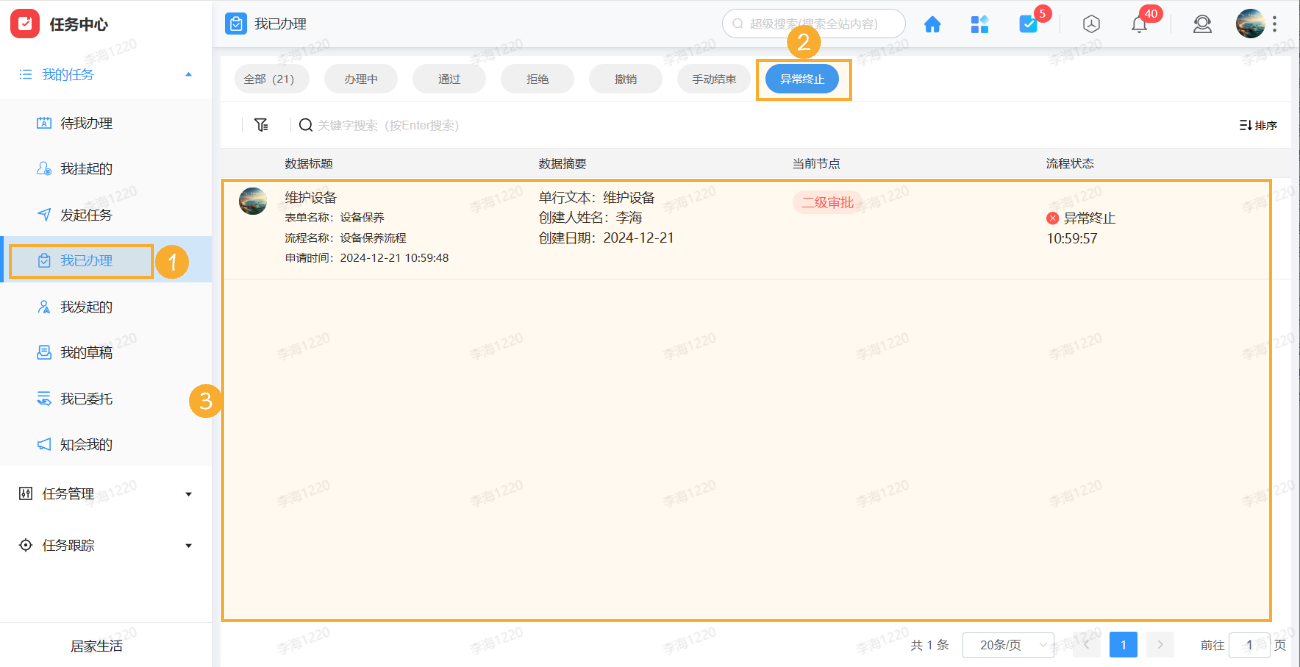Open the 维护设备 task record
Image resolution: width=1300 pixels, height=667 pixels.
[307, 197]
